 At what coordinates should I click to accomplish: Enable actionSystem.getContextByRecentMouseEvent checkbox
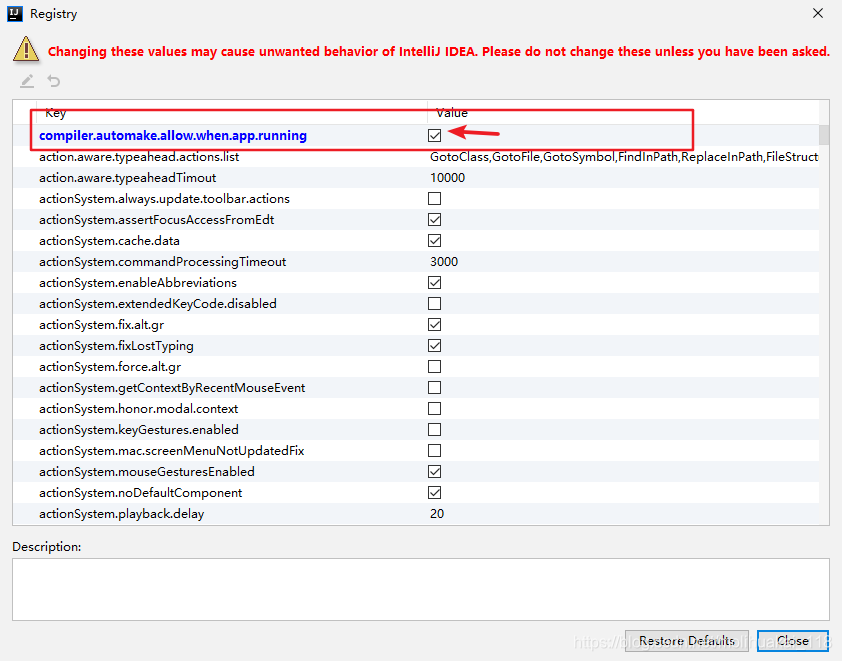tap(434, 387)
